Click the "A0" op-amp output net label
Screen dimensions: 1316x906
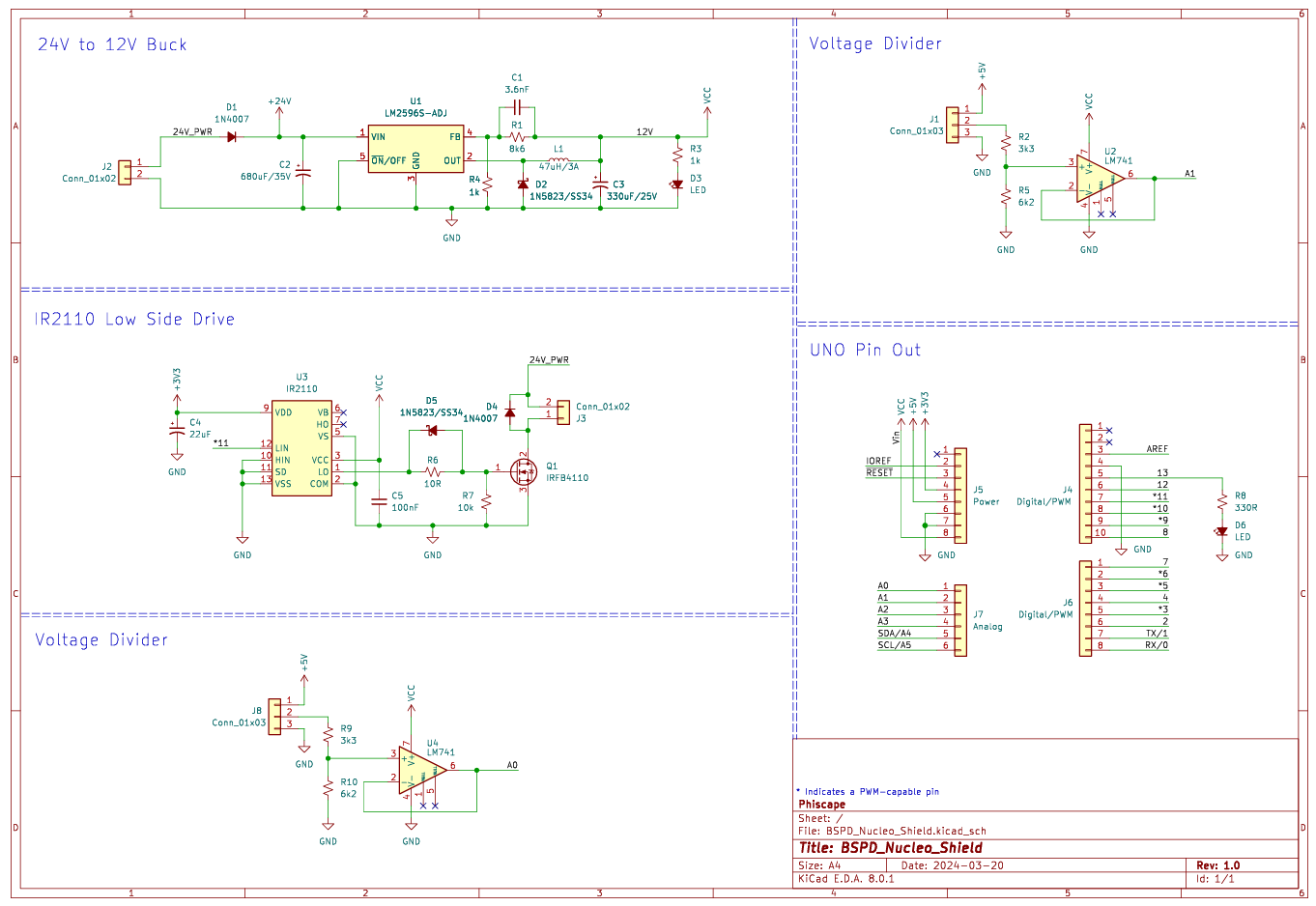[512, 765]
